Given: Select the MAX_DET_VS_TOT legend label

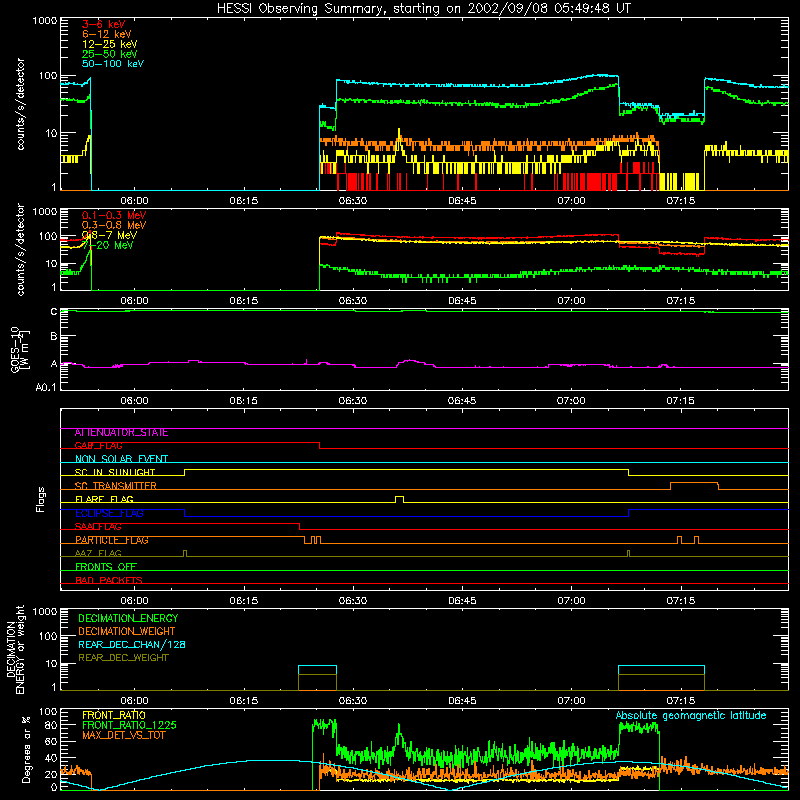Looking at the screenshot, I should coord(123,735).
